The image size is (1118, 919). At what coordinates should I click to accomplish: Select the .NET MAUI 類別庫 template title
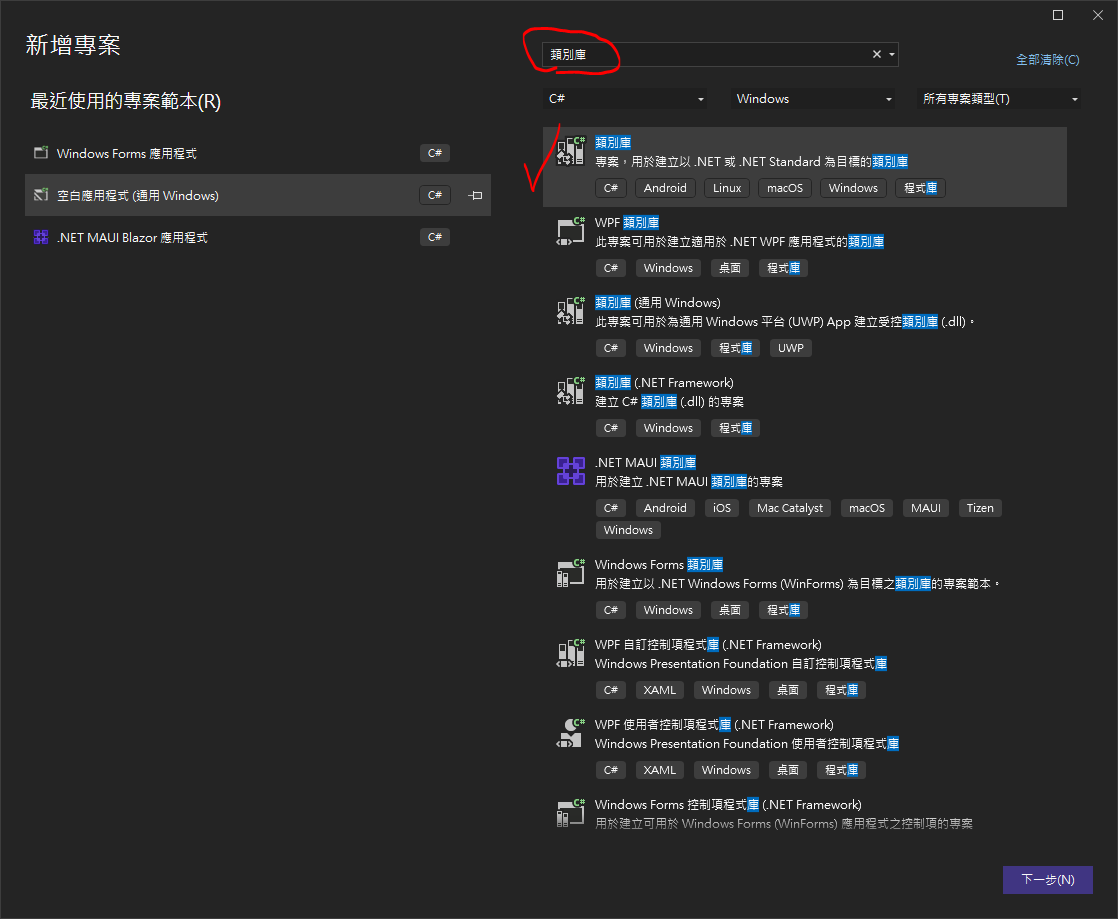click(x=645, y=463)
